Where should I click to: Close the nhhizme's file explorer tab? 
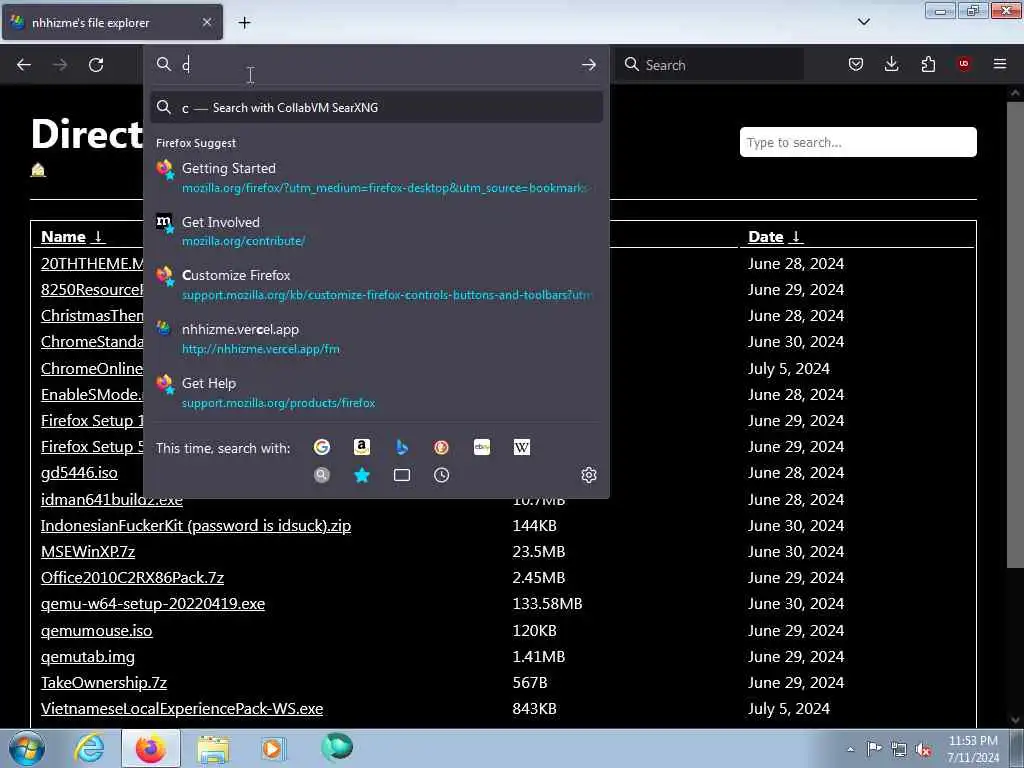[x=206, y=22]
